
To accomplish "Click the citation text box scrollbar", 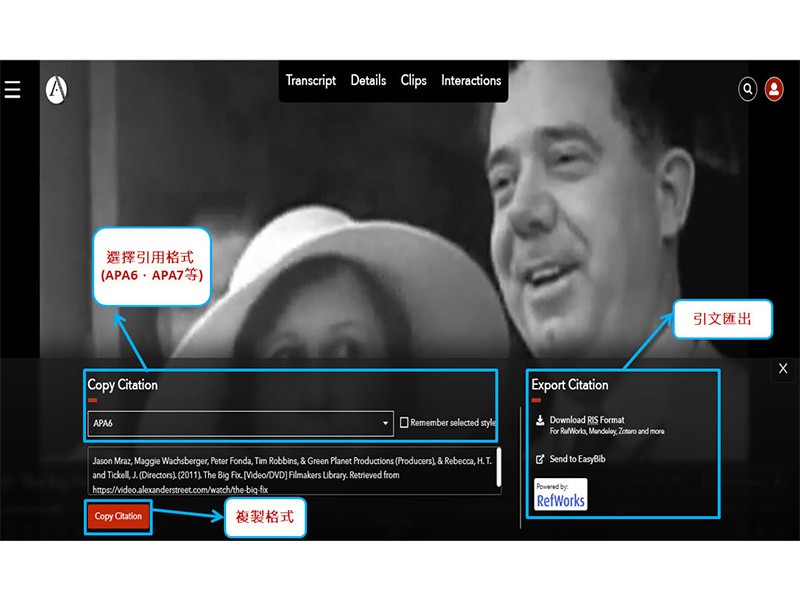I will pyautogui.click(x=498, y=462).
